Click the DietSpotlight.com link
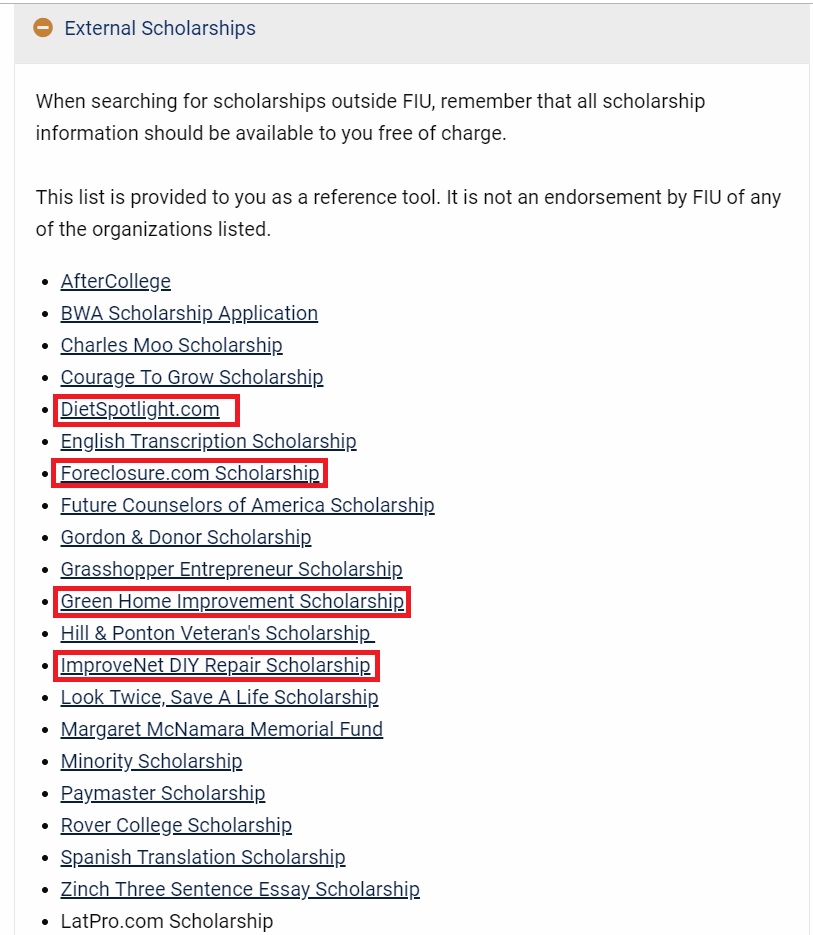813x935 pixels. point(140,409)
